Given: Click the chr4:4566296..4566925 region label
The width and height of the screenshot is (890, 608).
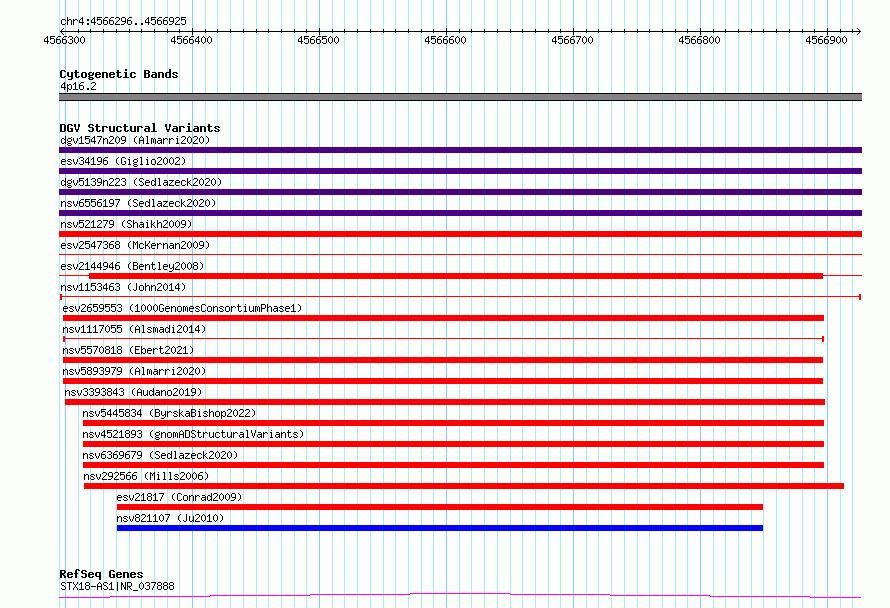Looking at the screenshot, I should point(123,22).
